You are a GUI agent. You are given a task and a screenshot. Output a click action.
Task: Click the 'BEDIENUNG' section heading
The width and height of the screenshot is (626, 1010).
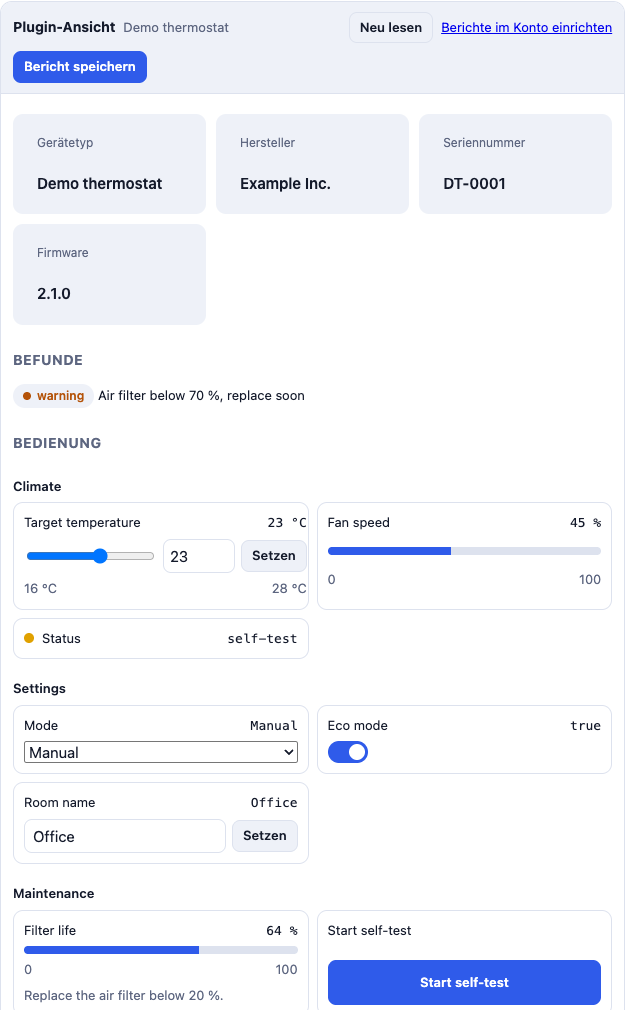click(57, 443)
